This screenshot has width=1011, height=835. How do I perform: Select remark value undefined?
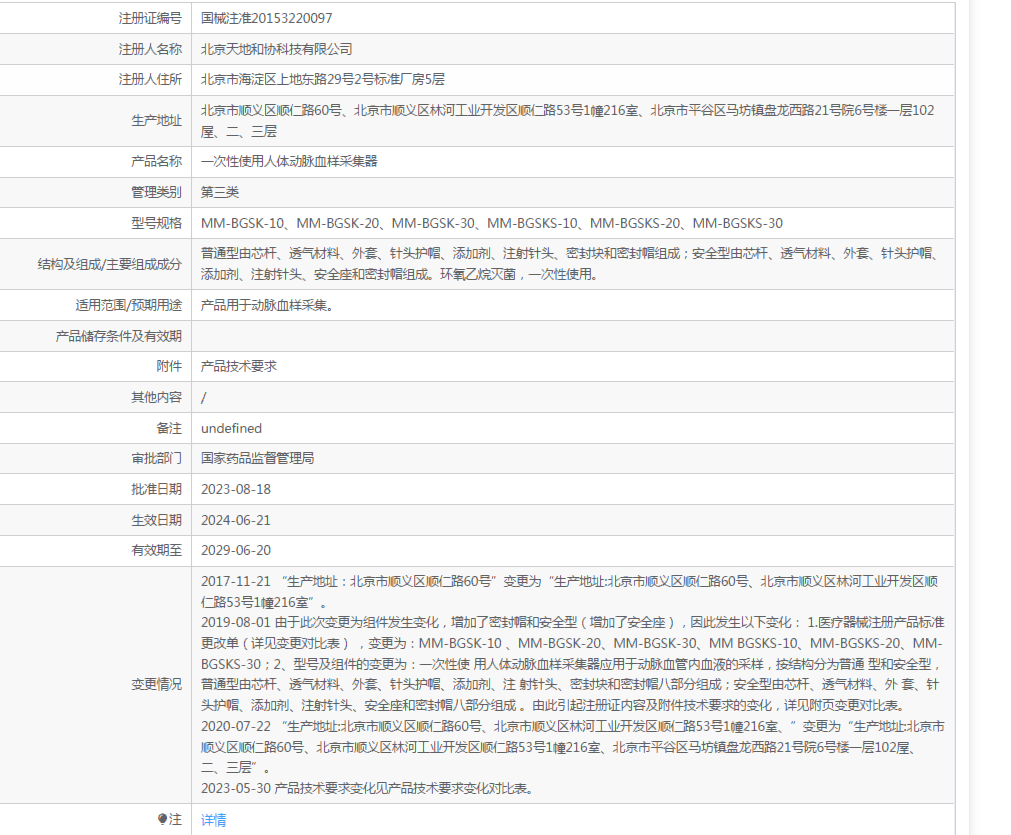tap(231, 428)
